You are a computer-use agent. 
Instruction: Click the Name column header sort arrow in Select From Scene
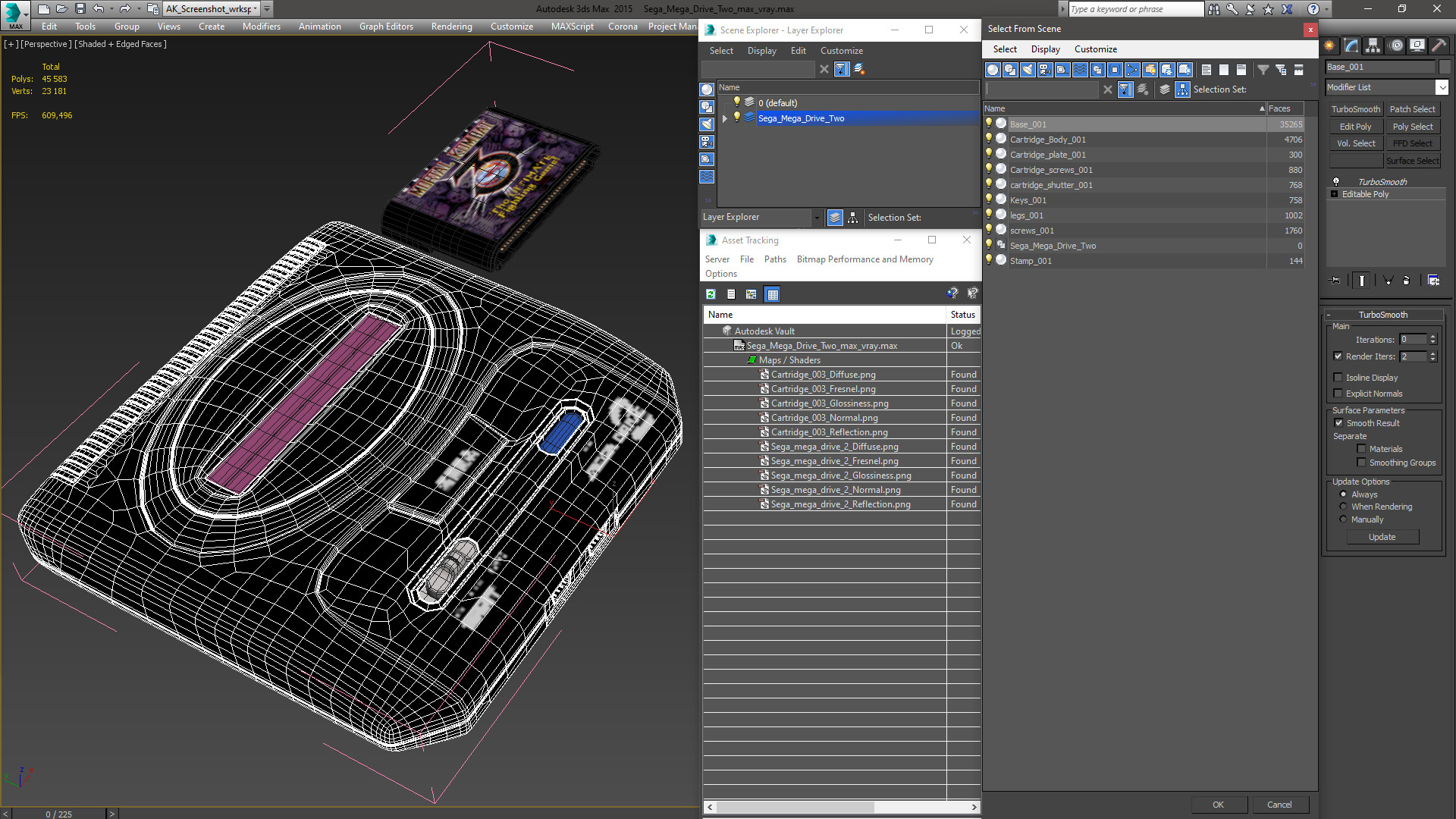1262,108
